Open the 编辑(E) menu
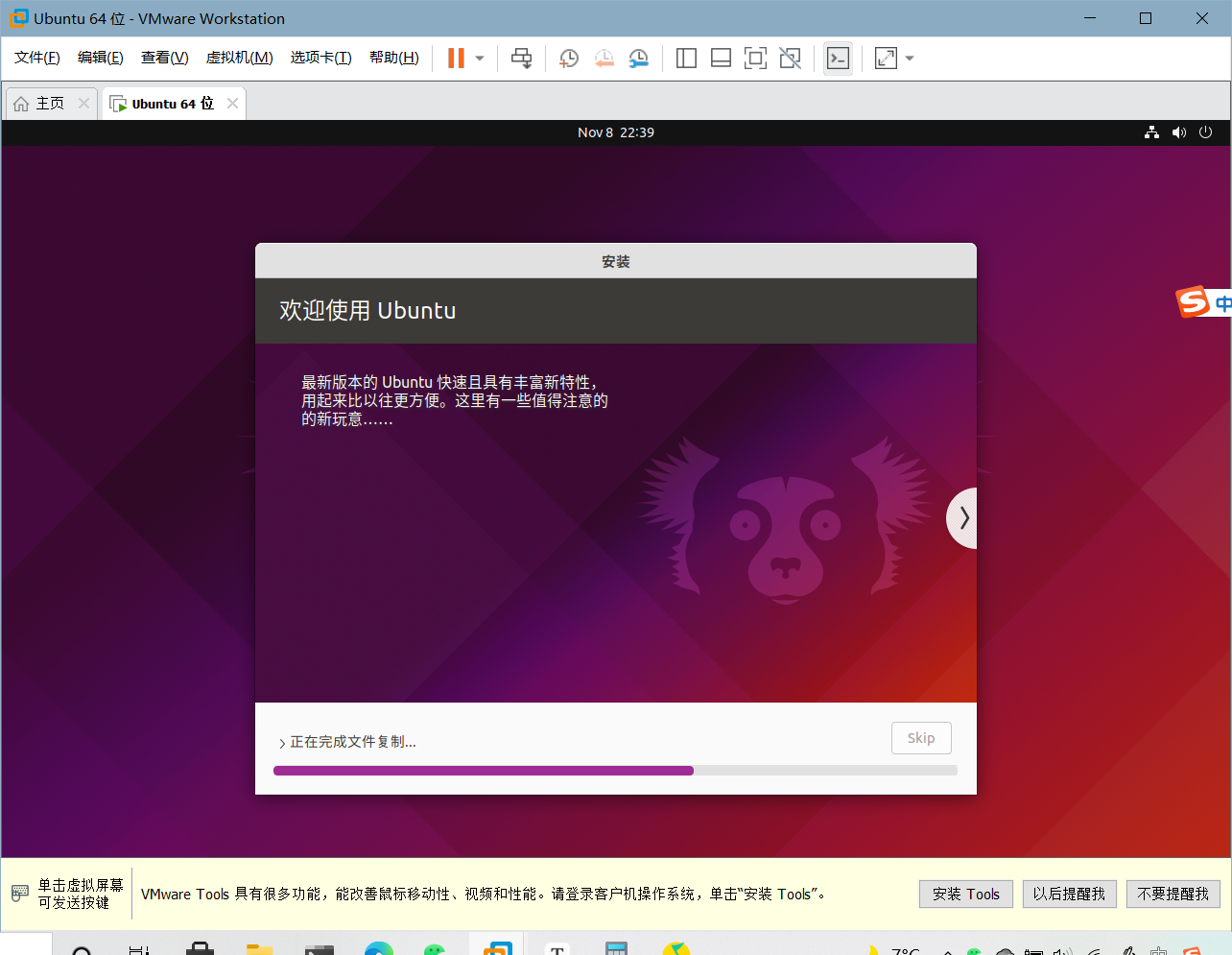The height and width of the screenshot is (955, 1232). (x=101, y=58)
